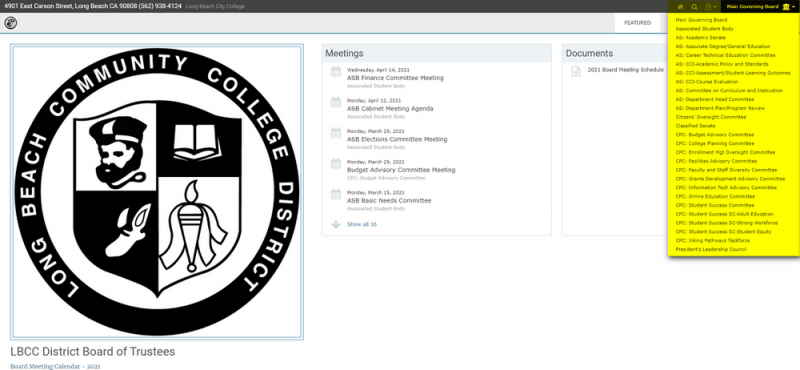Click the Meetings panel heading
Screen dimensions: 800x370
[x=344, y=53]
